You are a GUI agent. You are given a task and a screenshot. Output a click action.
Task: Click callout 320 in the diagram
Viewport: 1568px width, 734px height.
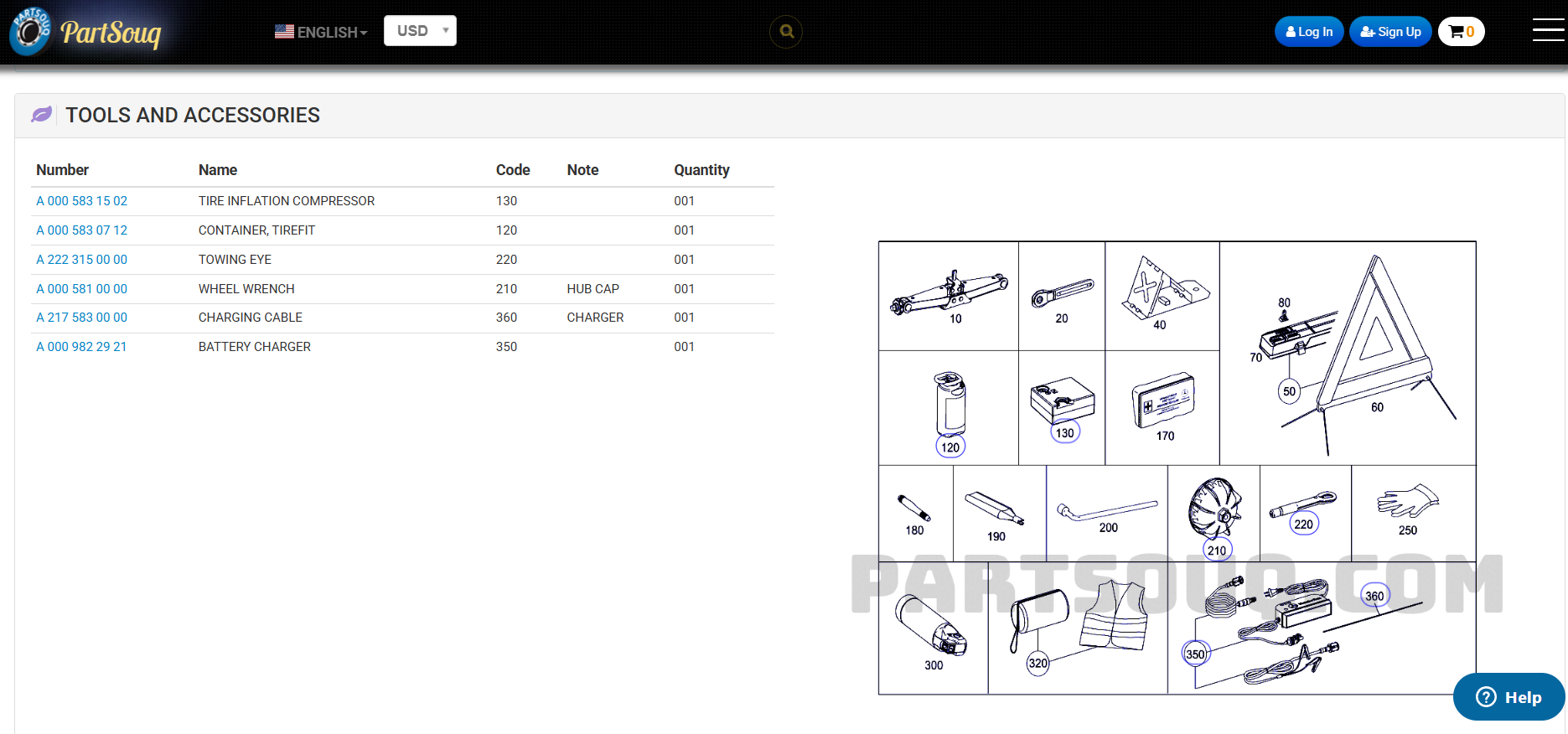pyautogui.click(x=1038, y=664)
